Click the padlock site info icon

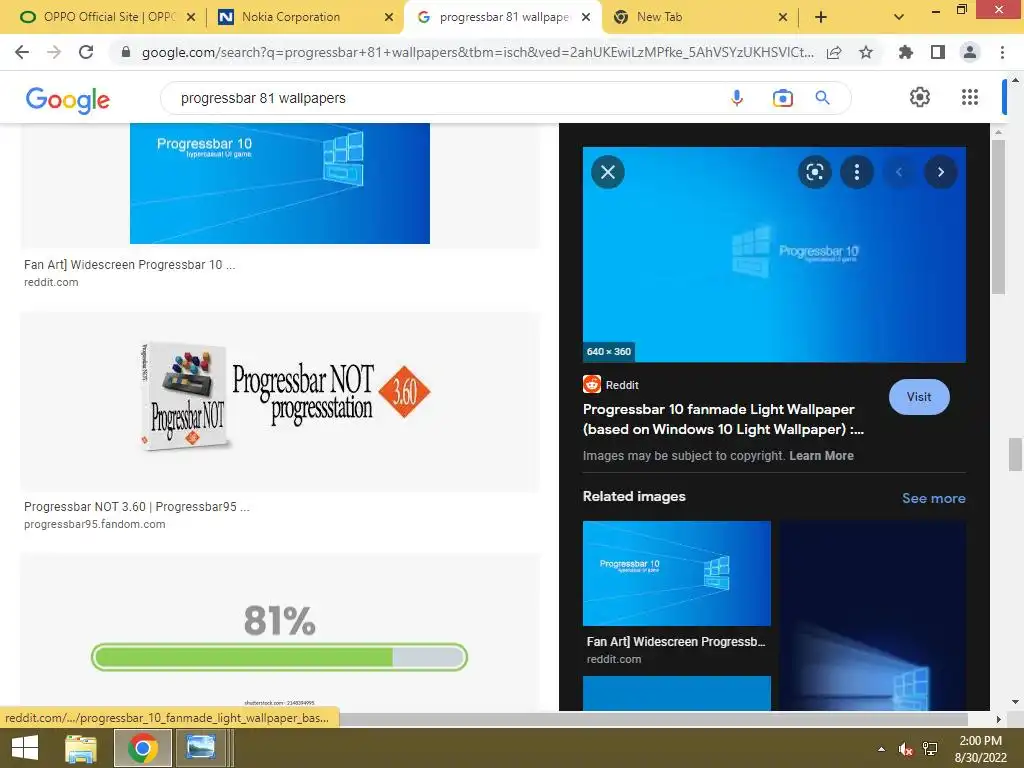(x=126, y=52)
